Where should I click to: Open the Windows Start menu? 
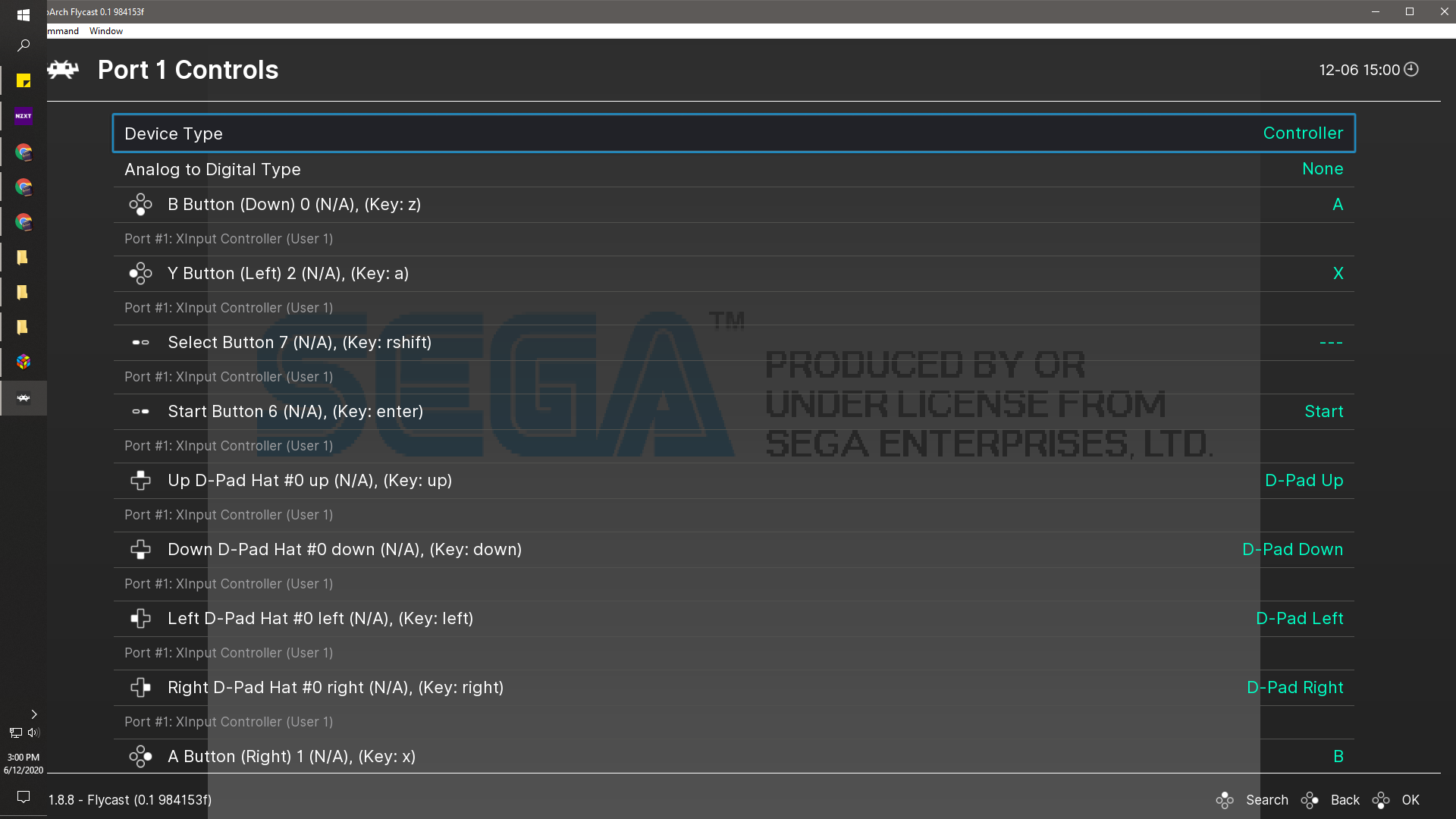(x=24, y=14)
